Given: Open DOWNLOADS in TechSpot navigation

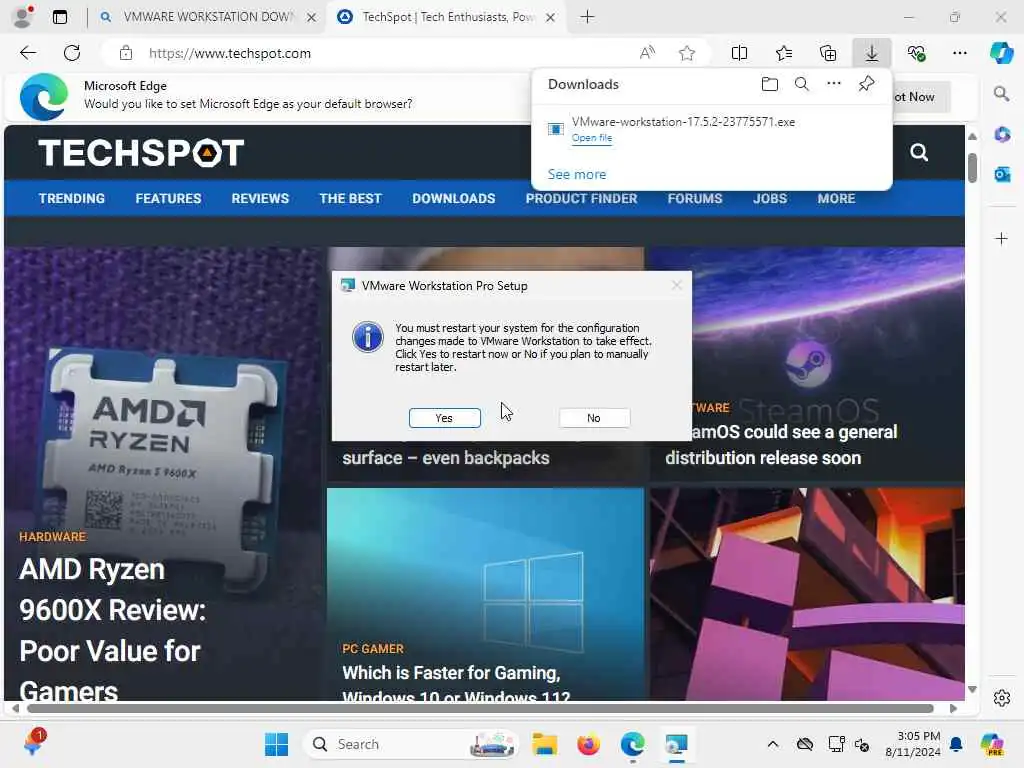Looking at the screenshot, I should (x=454, y=199).
